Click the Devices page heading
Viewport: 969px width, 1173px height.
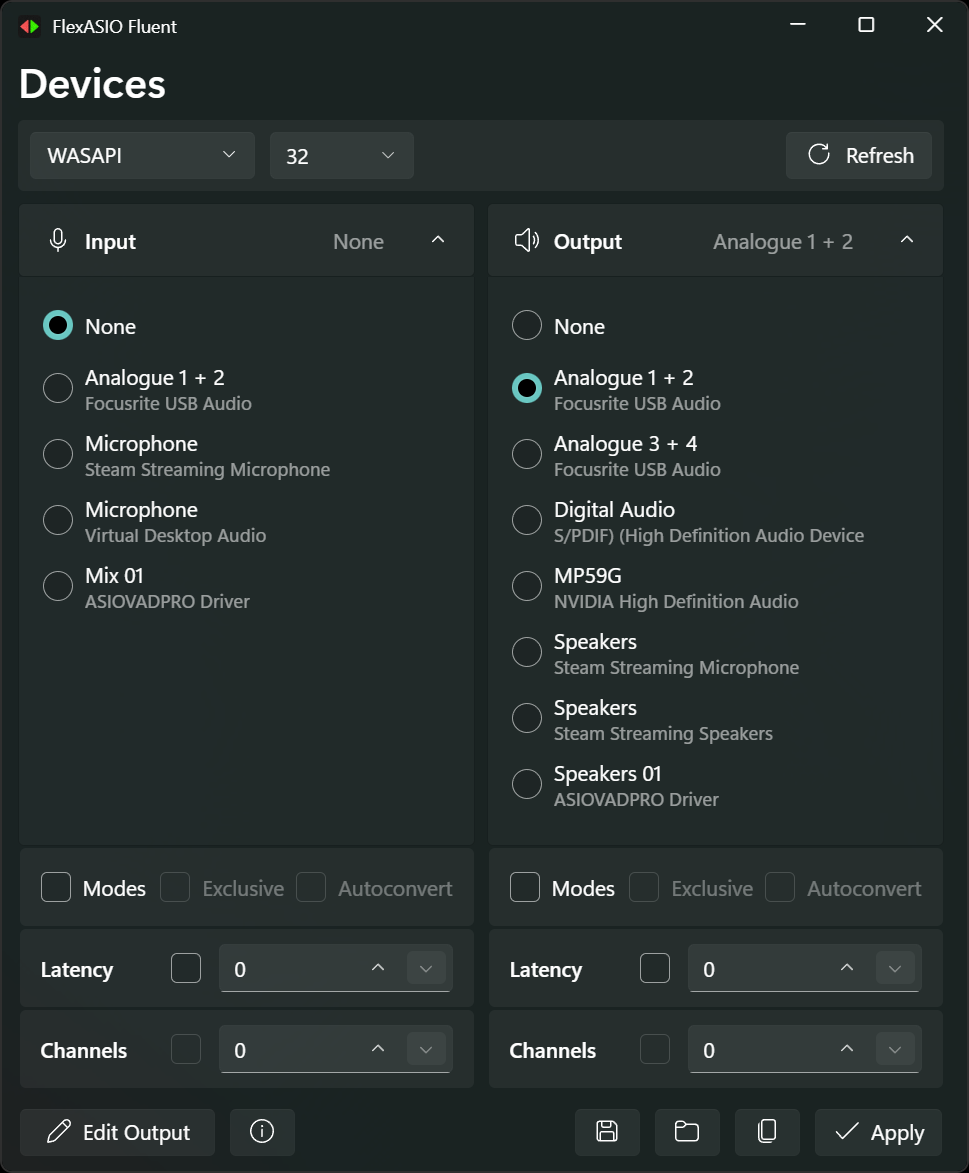click(92, 83)
